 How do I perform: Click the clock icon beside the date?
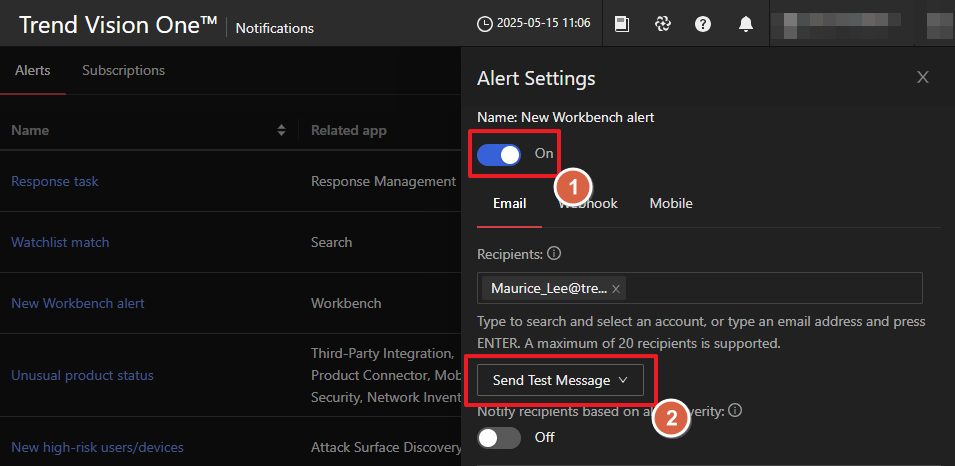click(485, 23)
